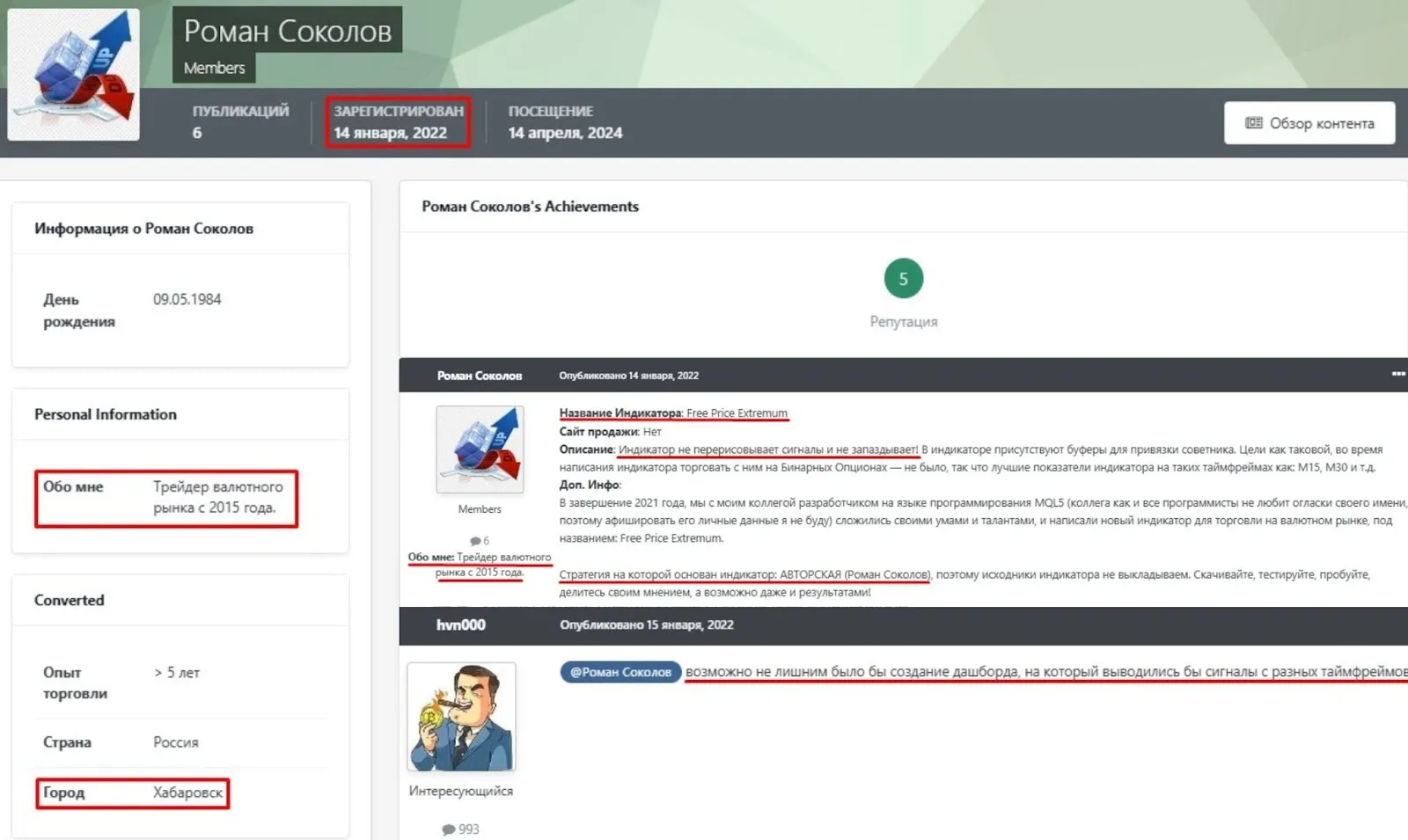This screenshot has height=840, width=1408.
Task: Click the large profile avatar image
Action: [74, 75]
